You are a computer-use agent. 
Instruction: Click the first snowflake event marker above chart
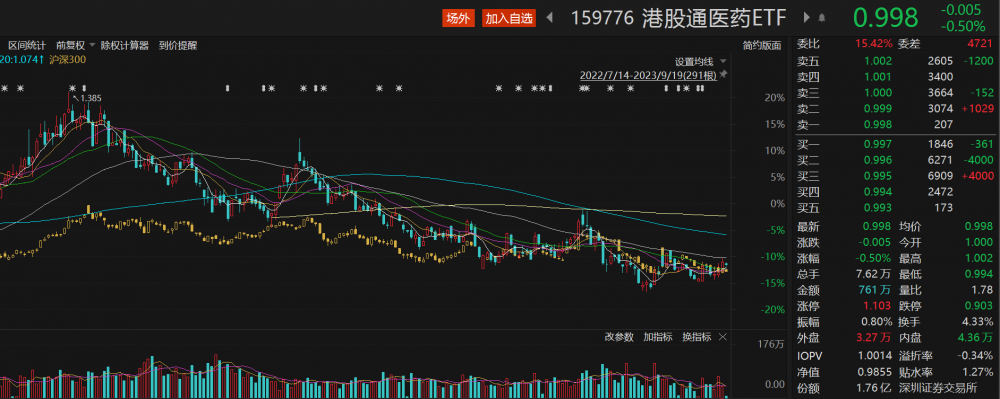coord(5,88)
